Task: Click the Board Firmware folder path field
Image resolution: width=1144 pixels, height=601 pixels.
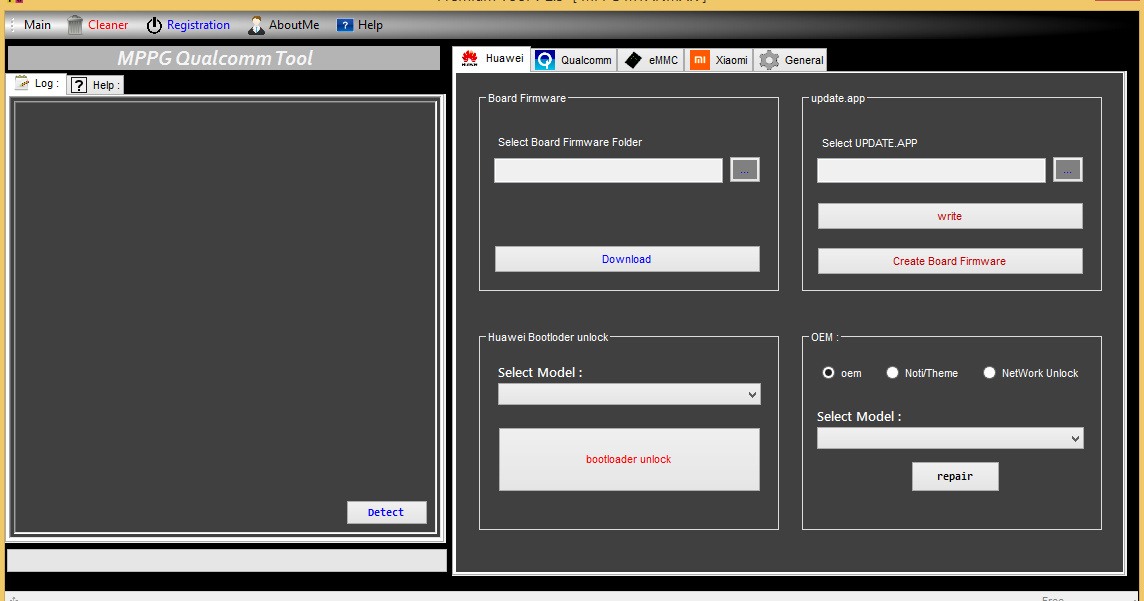Action: (x=608, y=171)
